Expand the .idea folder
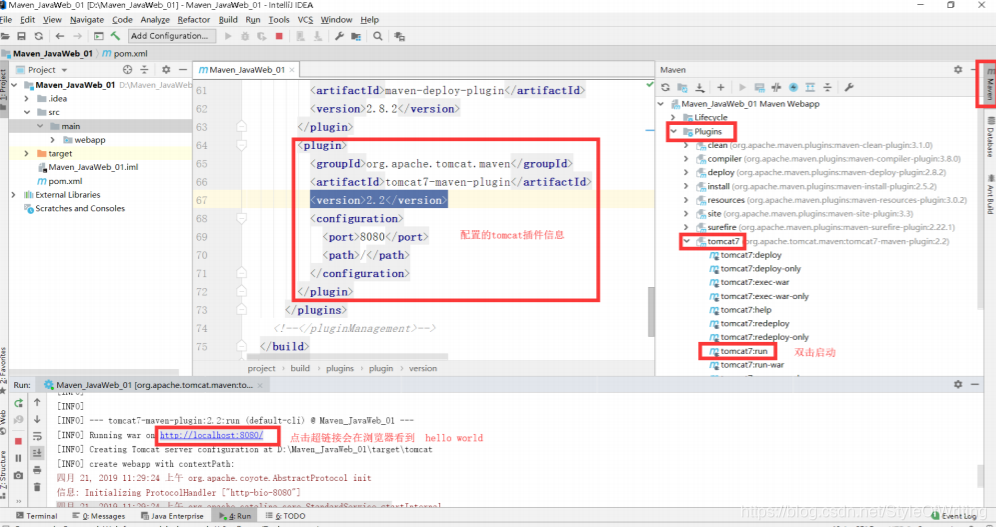Image resolution: width=996 pixels, height=530 pixels. (x=27, y=99)
